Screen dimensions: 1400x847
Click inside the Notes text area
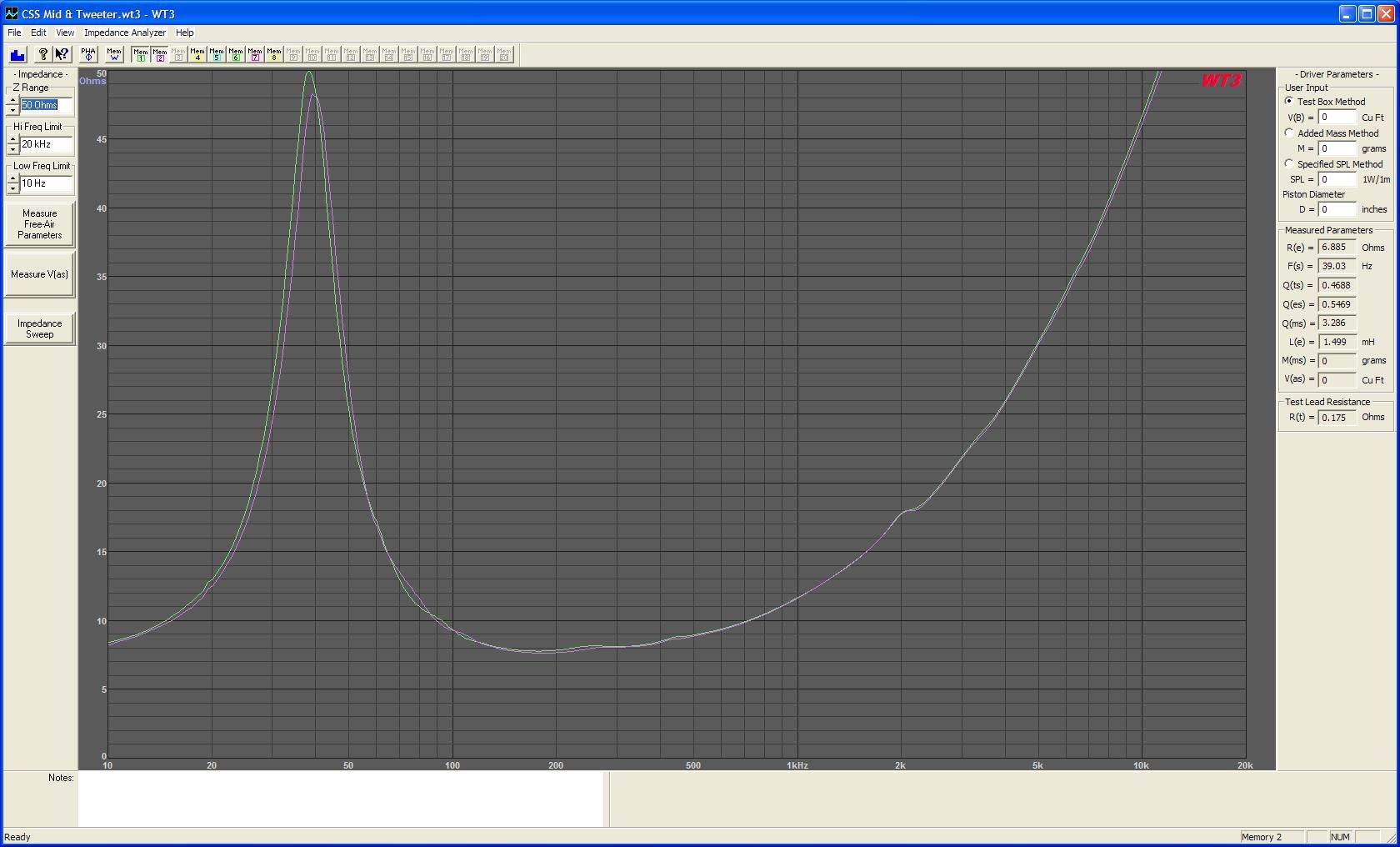point(341,799)
